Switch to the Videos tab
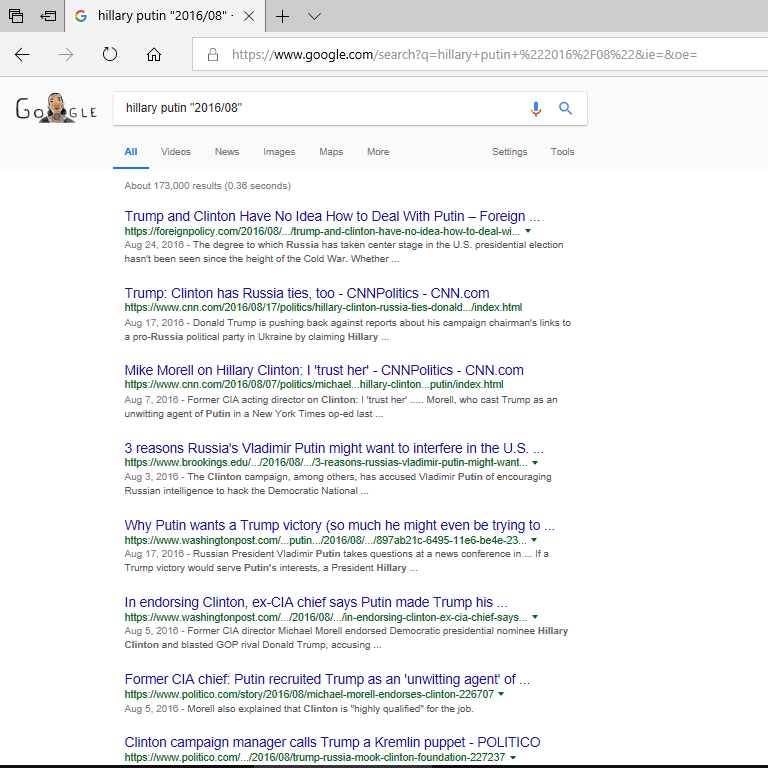This screenshot has width=768, height=768. point(176,152)
